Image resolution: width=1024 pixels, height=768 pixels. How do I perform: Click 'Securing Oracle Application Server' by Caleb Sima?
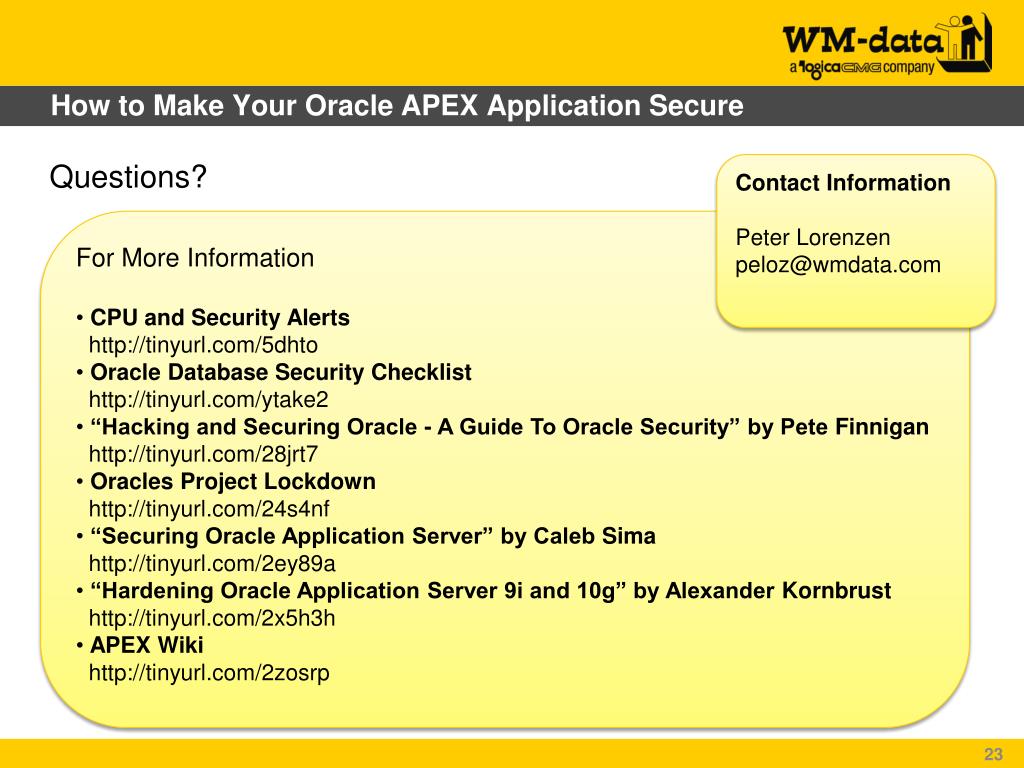click(373, 536)
